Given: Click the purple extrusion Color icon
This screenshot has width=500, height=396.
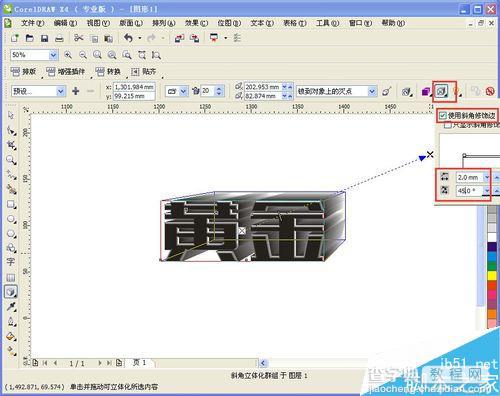Looking at the screenshot, I should pos(425,91).
